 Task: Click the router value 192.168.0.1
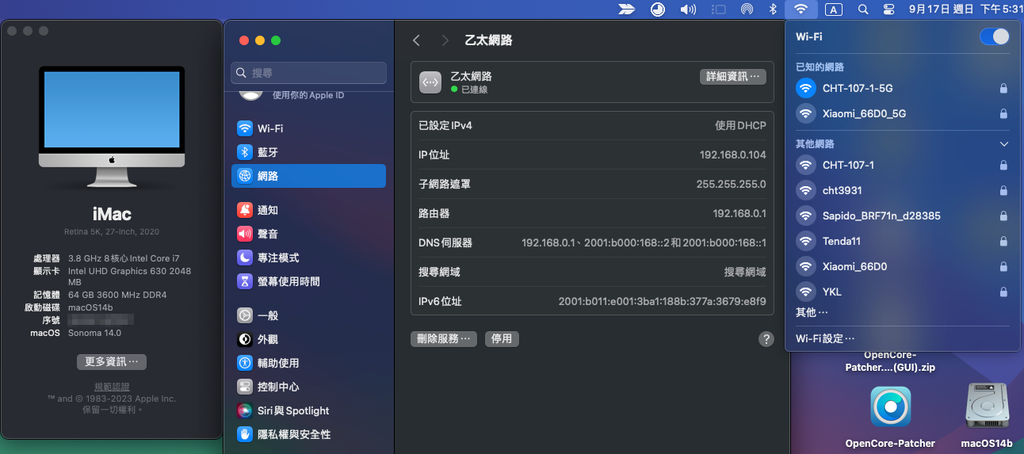pyautogui.click(x=739, y=214)
